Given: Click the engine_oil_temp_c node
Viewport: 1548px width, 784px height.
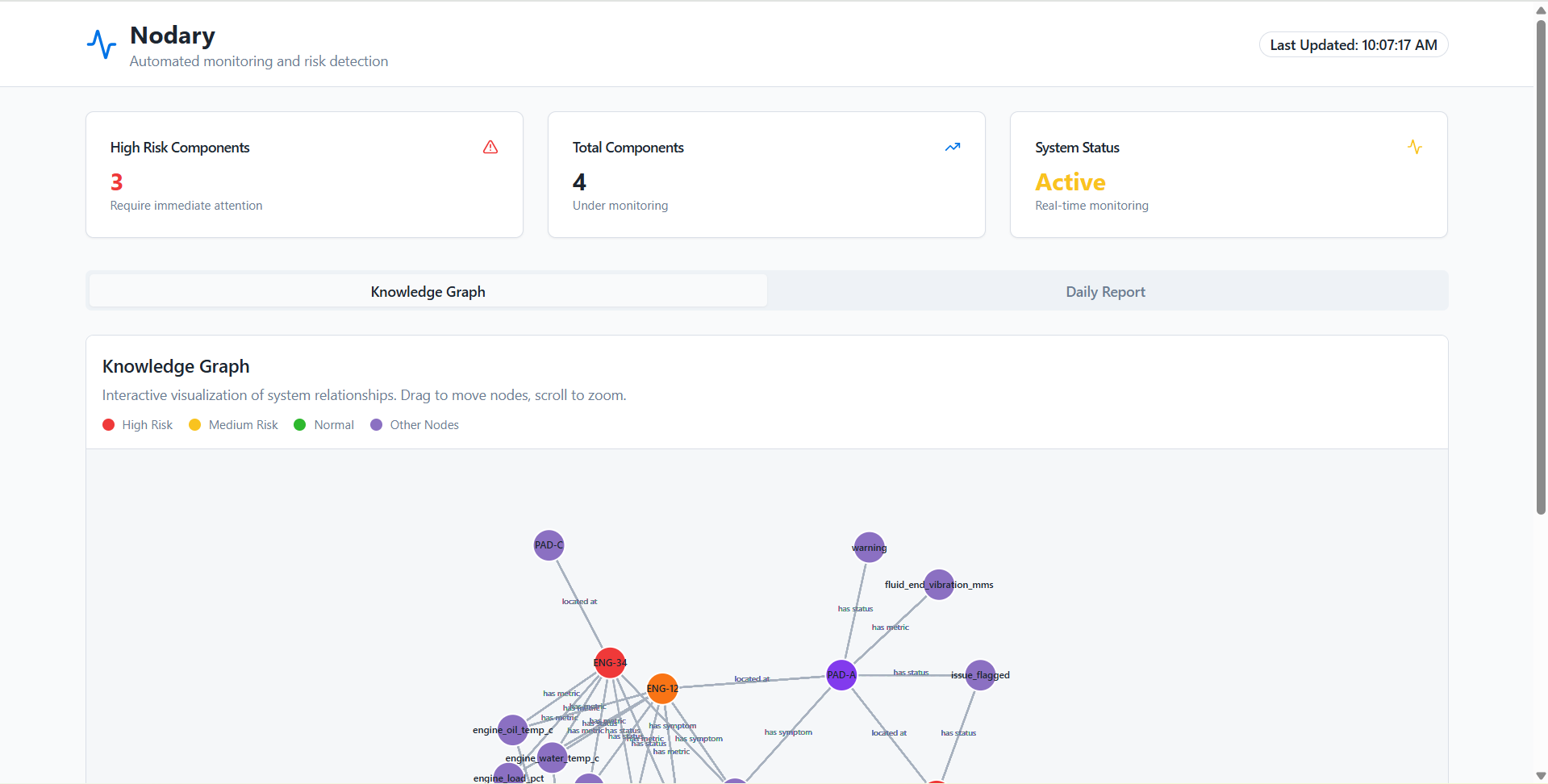Looking at the screenshot, I should [513, 730].
